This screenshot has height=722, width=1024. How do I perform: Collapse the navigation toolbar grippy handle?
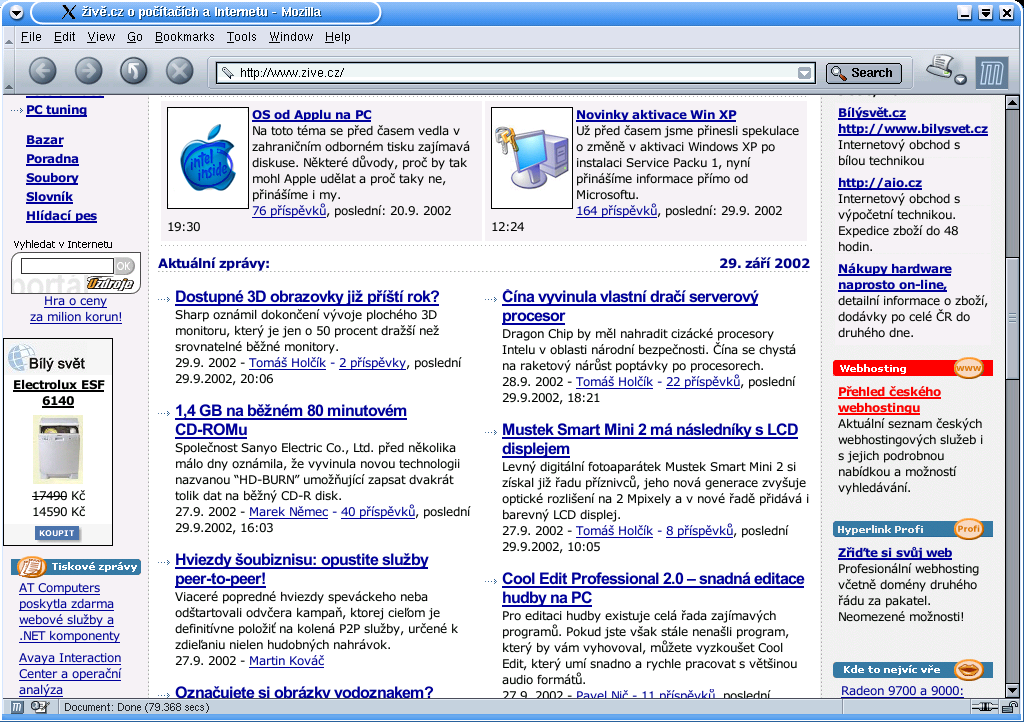tap(8, 71)
